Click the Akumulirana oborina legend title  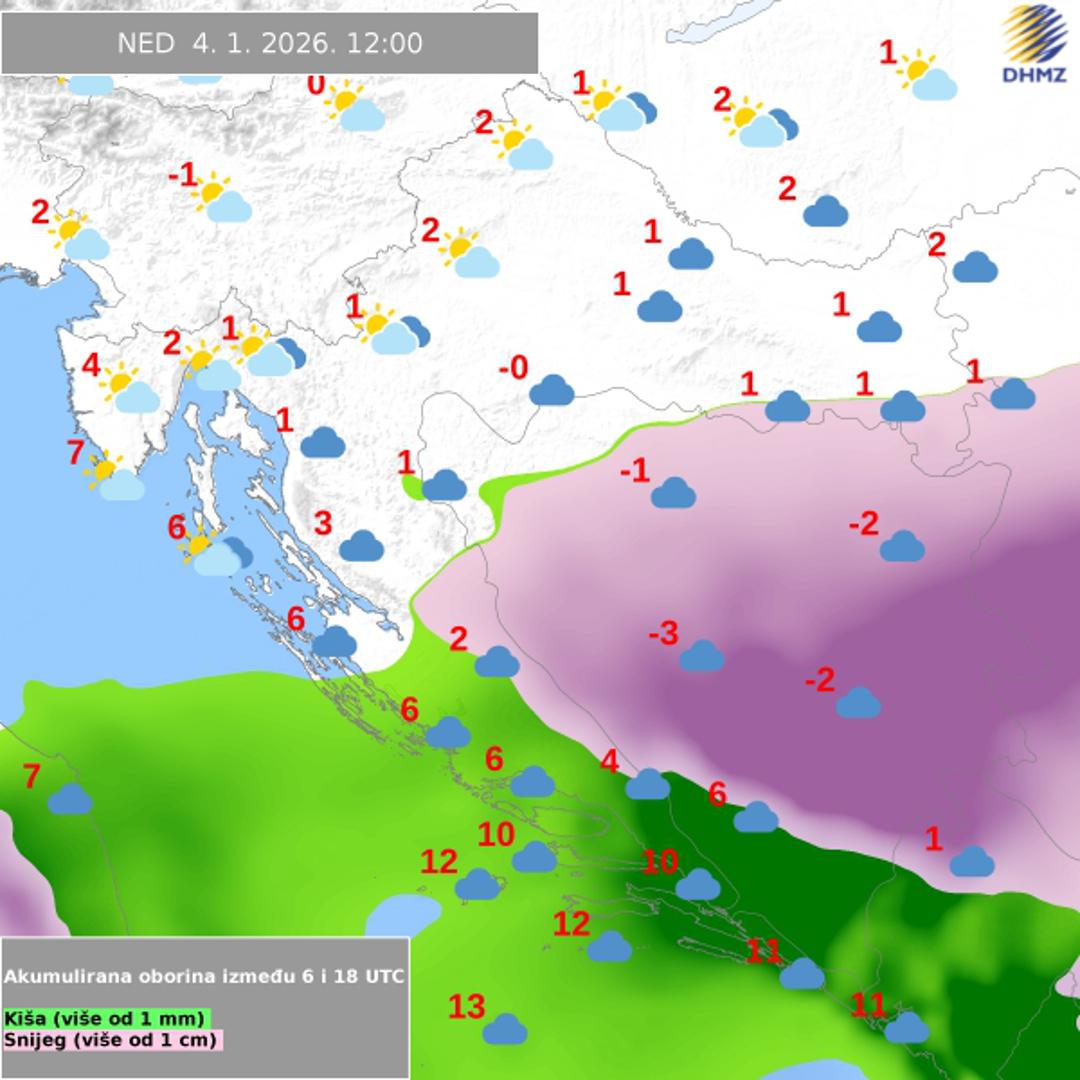click(204, 976)
